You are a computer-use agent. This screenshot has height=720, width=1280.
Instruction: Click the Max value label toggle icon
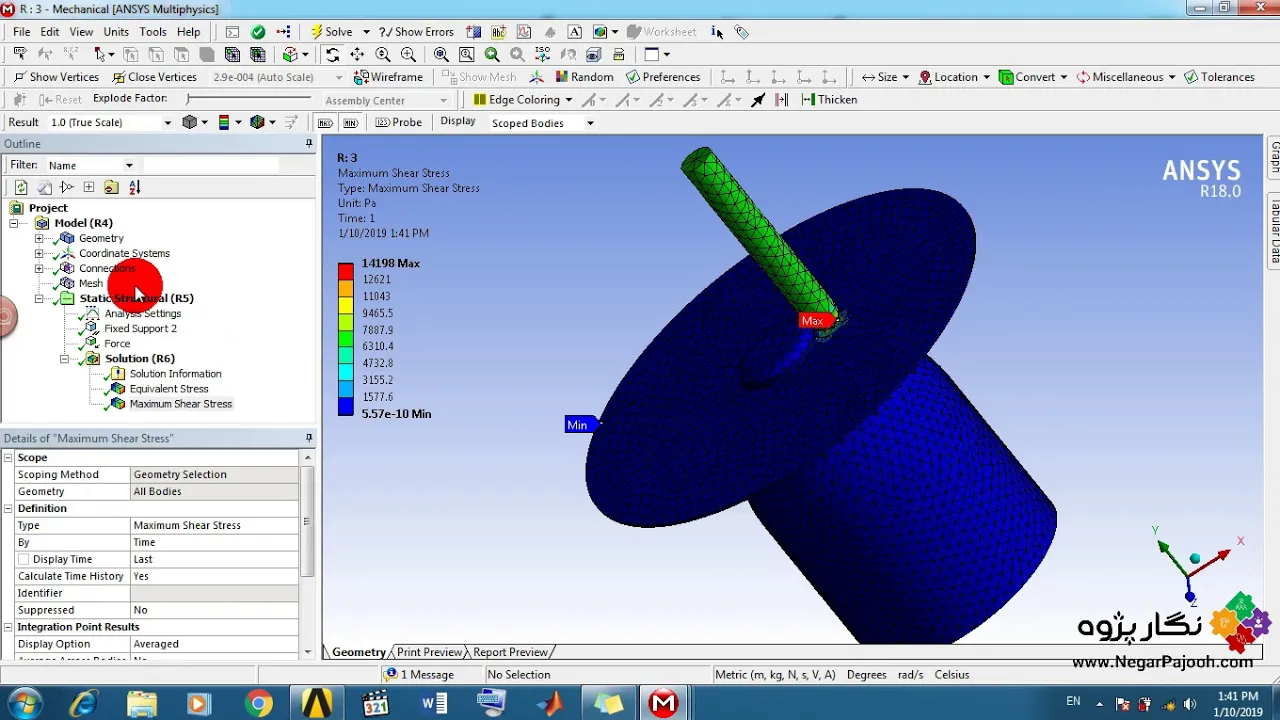coord(325,122)
